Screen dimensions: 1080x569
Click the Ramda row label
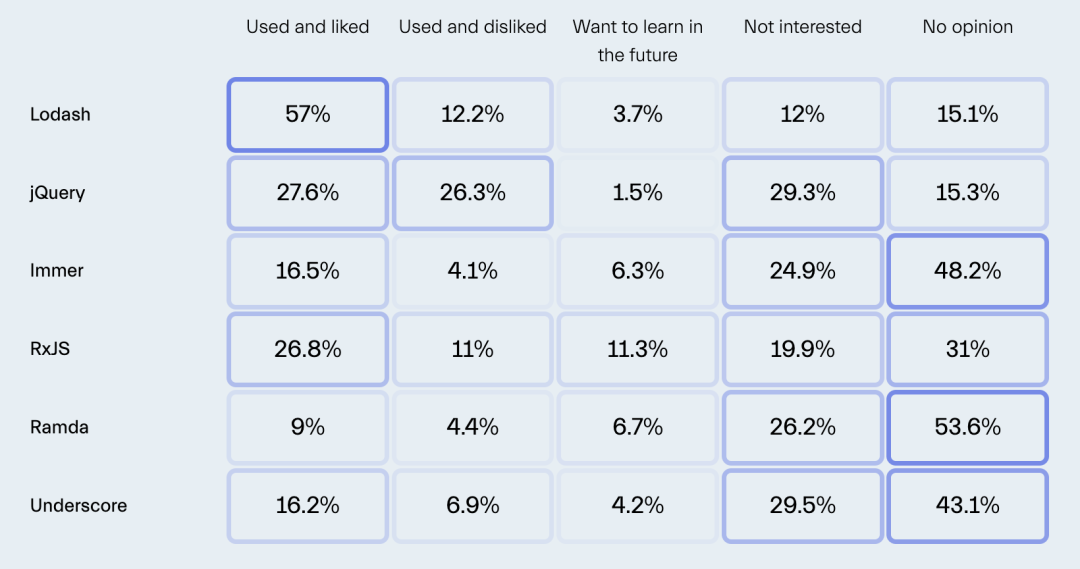(x=59, y=427)
